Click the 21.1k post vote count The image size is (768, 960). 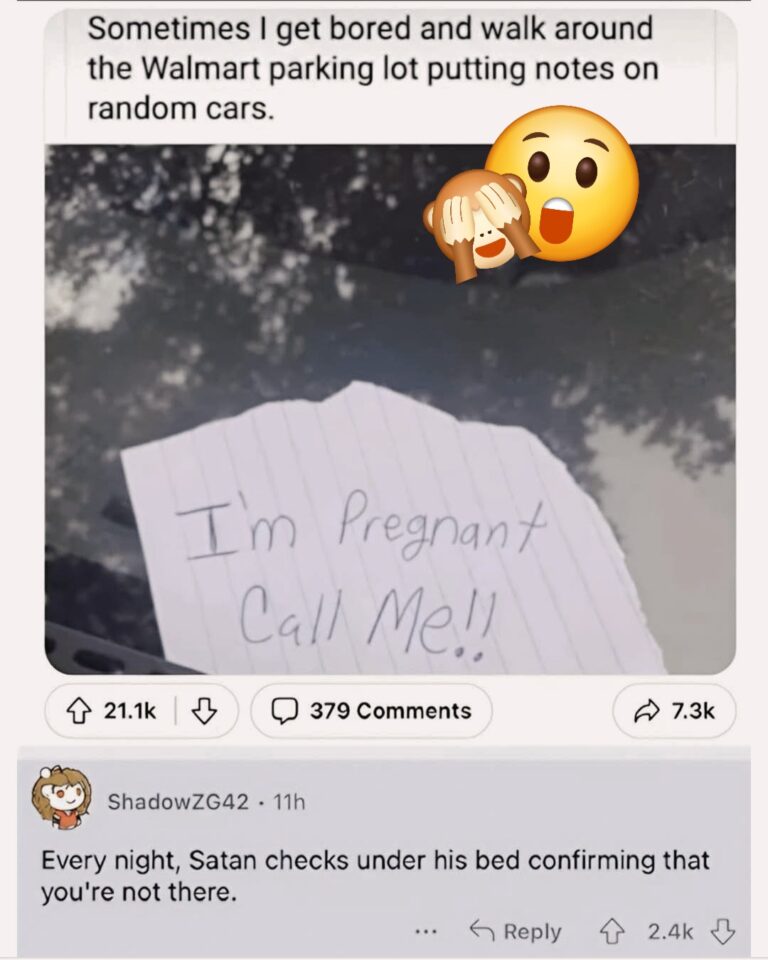coord(130,711)
